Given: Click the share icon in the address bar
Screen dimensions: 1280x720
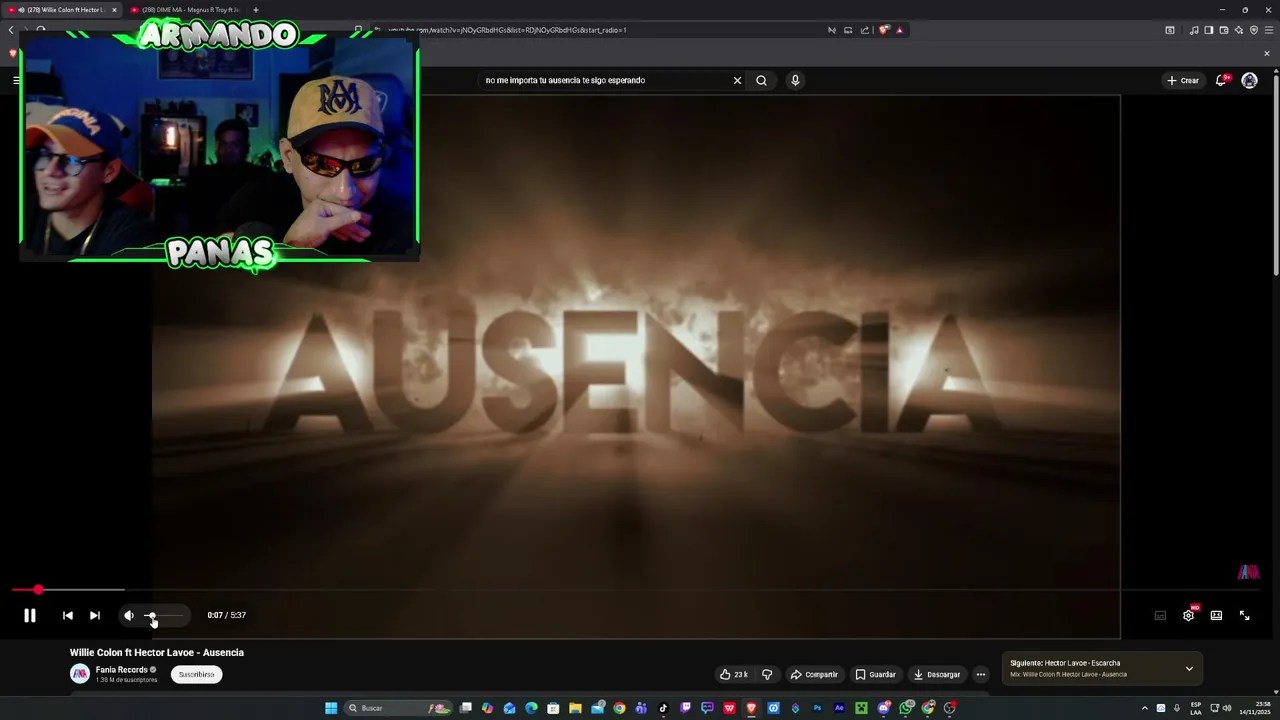Looking at the screenshot, I should (x=865, y=30).
